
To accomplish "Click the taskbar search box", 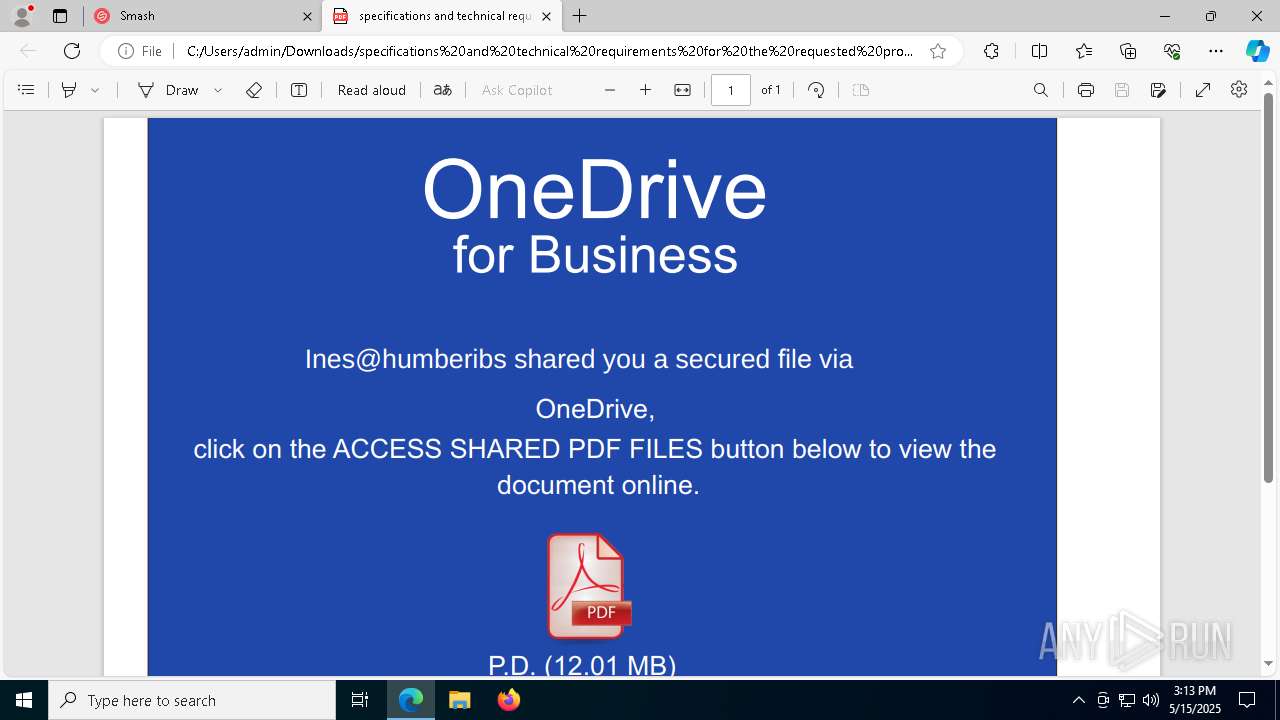I will (x=192, y=700).
